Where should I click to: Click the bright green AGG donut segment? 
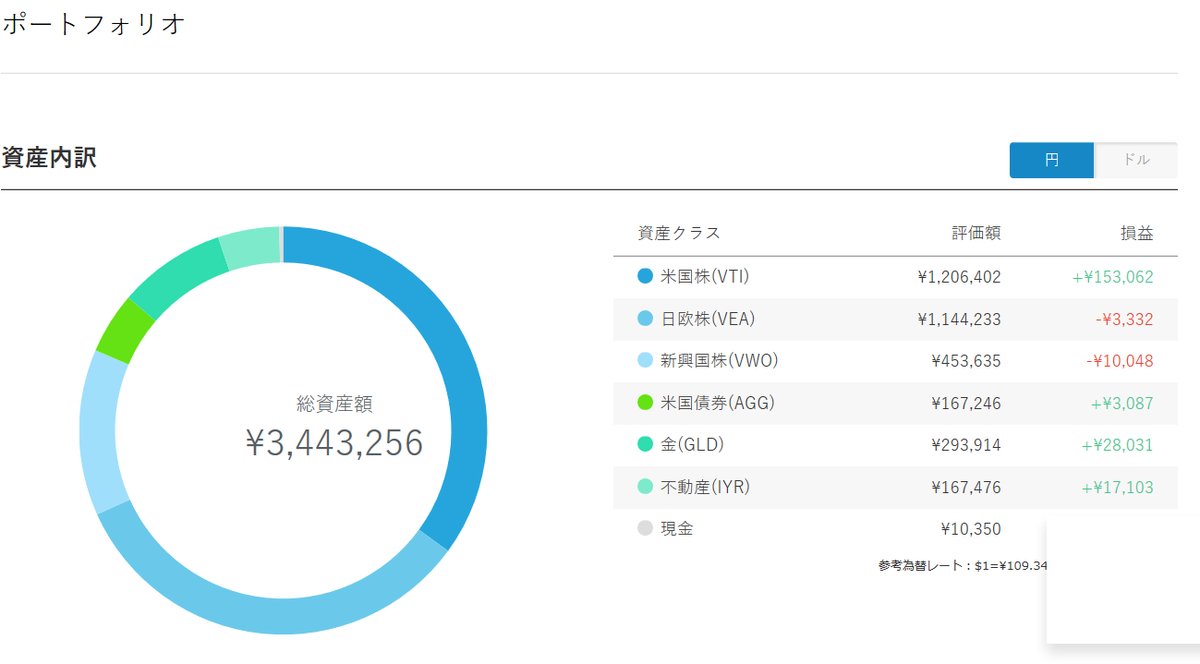(125, 329)
